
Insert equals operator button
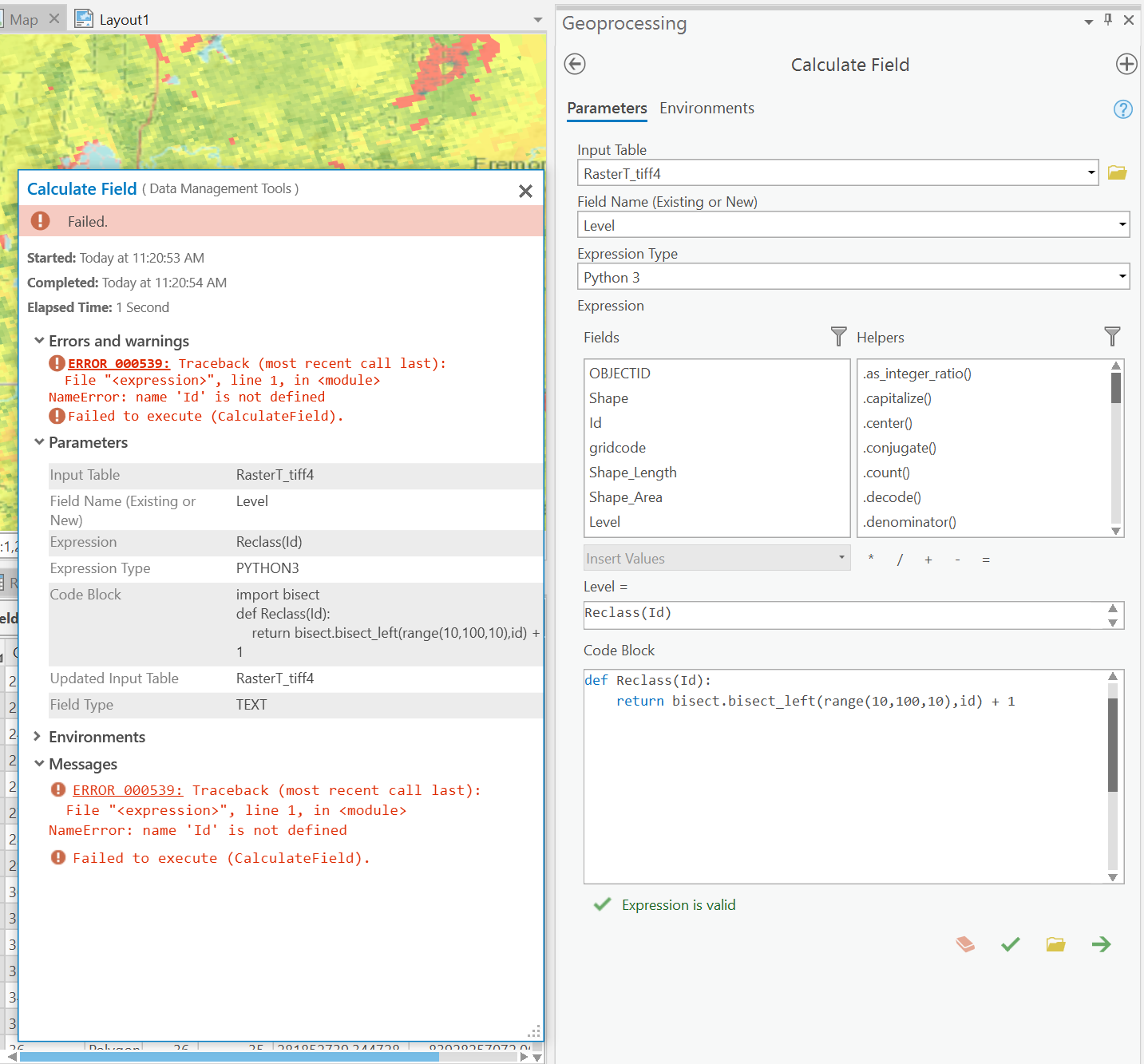click(x=986, y=560)
